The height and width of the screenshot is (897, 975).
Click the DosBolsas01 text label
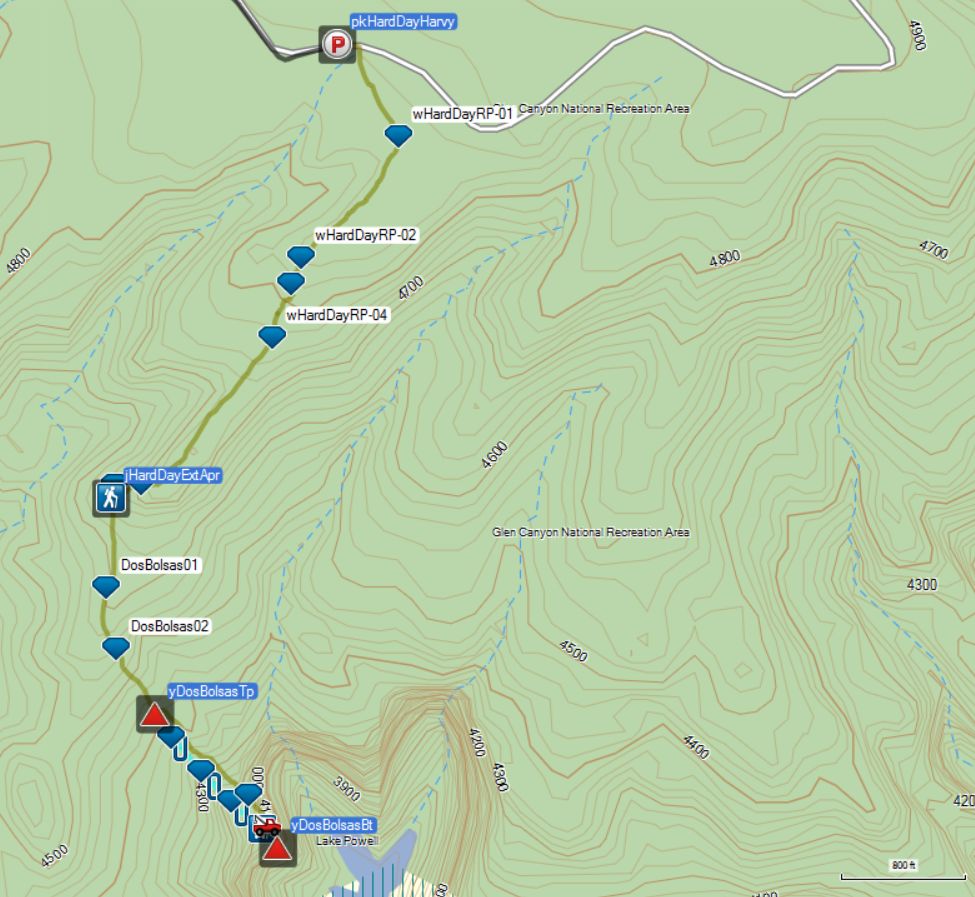click(x=160, y=565)
